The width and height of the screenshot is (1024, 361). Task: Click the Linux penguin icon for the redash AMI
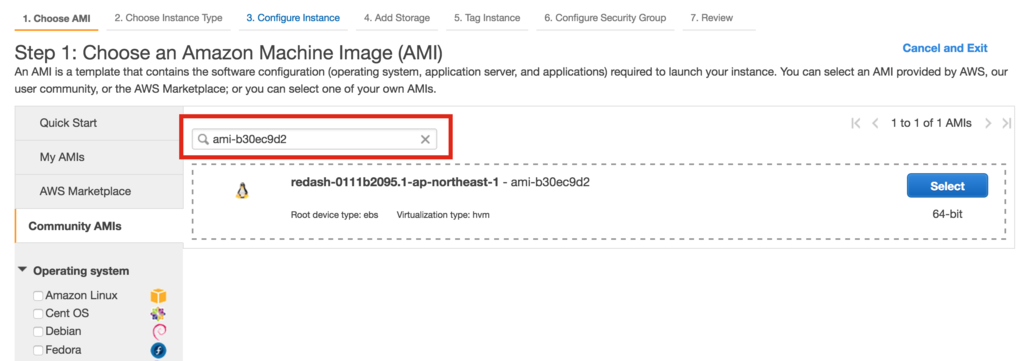pos(242,191)
